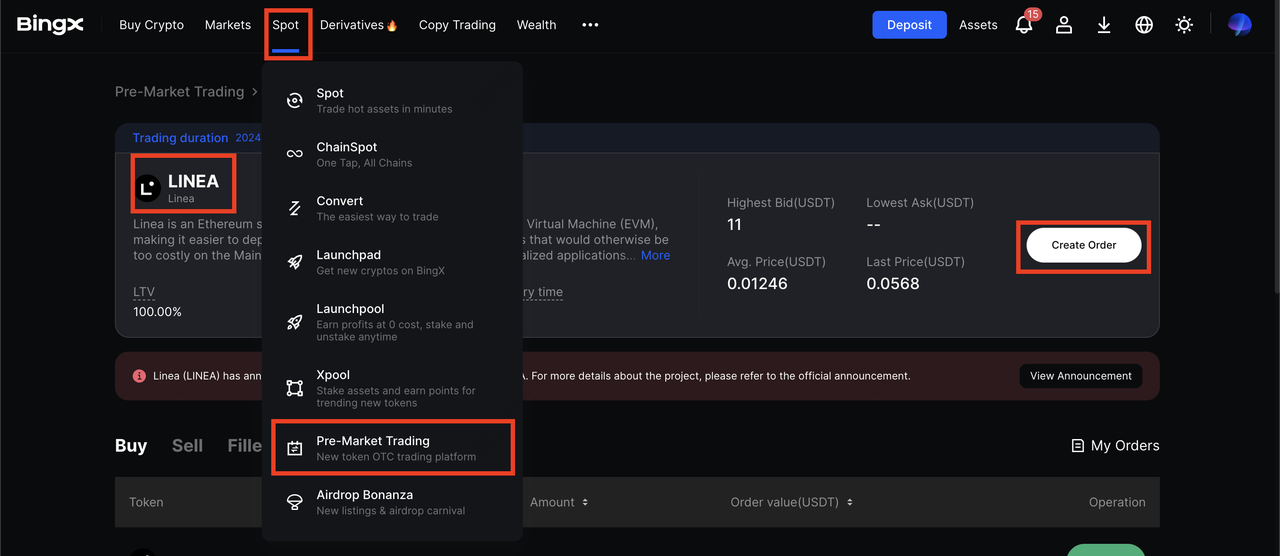Open Wealth menu
Image resolution: width=1280 pixels, height=556 pixels.
536,25
